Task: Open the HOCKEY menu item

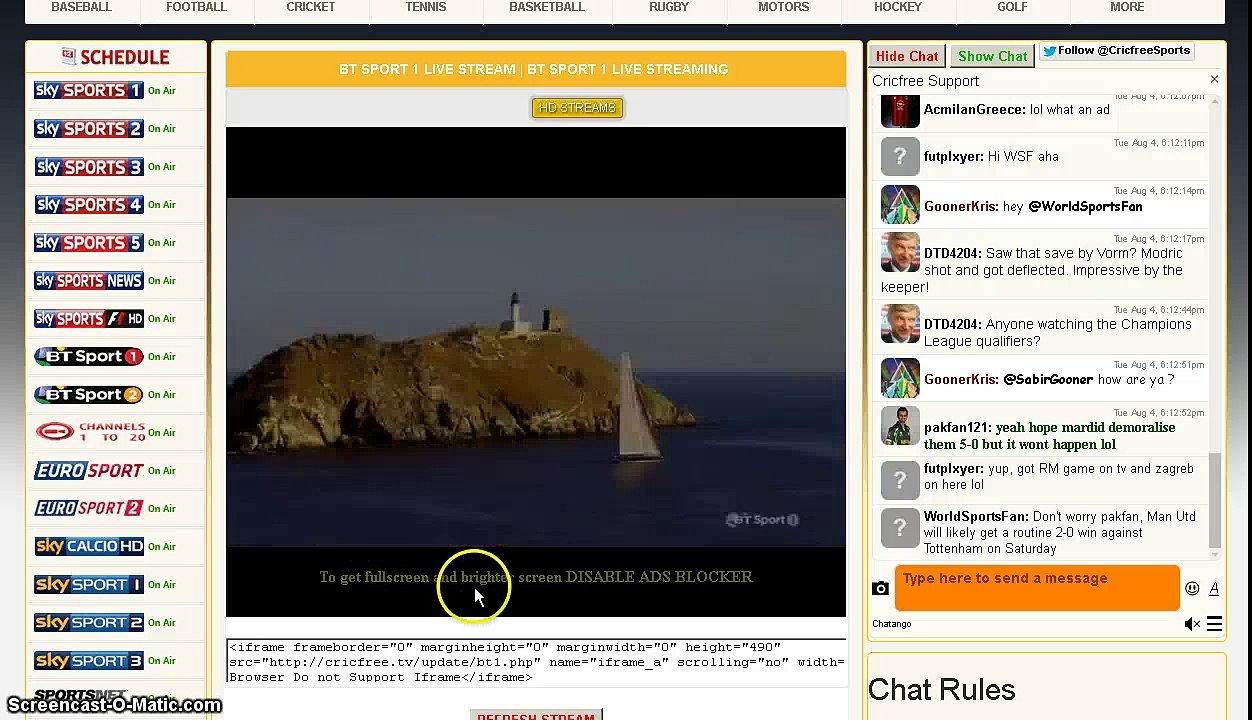Action: [x=898, y=7]
